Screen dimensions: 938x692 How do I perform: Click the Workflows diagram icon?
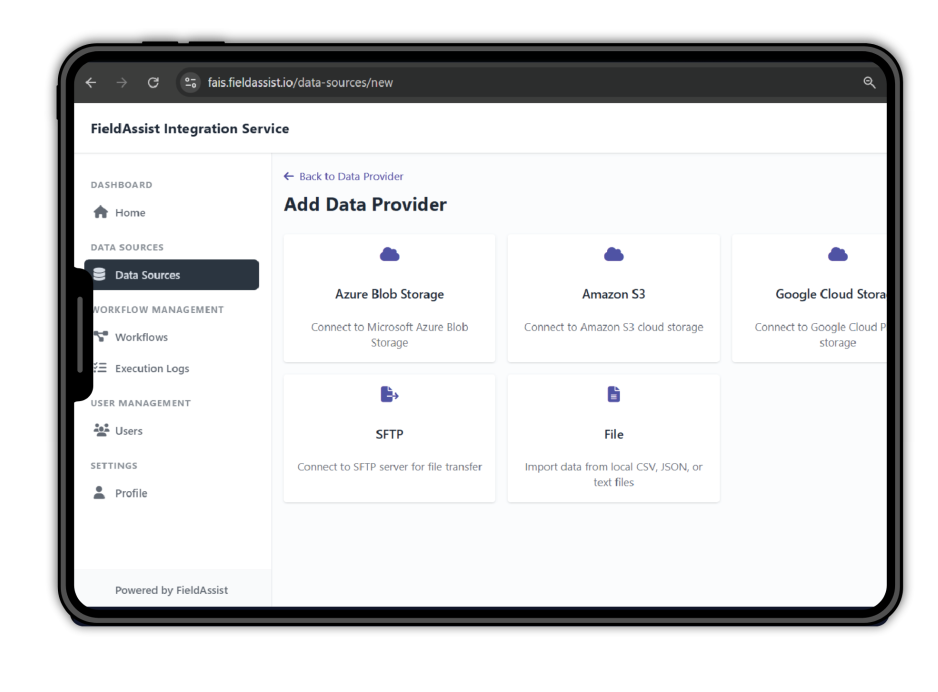pos(100,337)
